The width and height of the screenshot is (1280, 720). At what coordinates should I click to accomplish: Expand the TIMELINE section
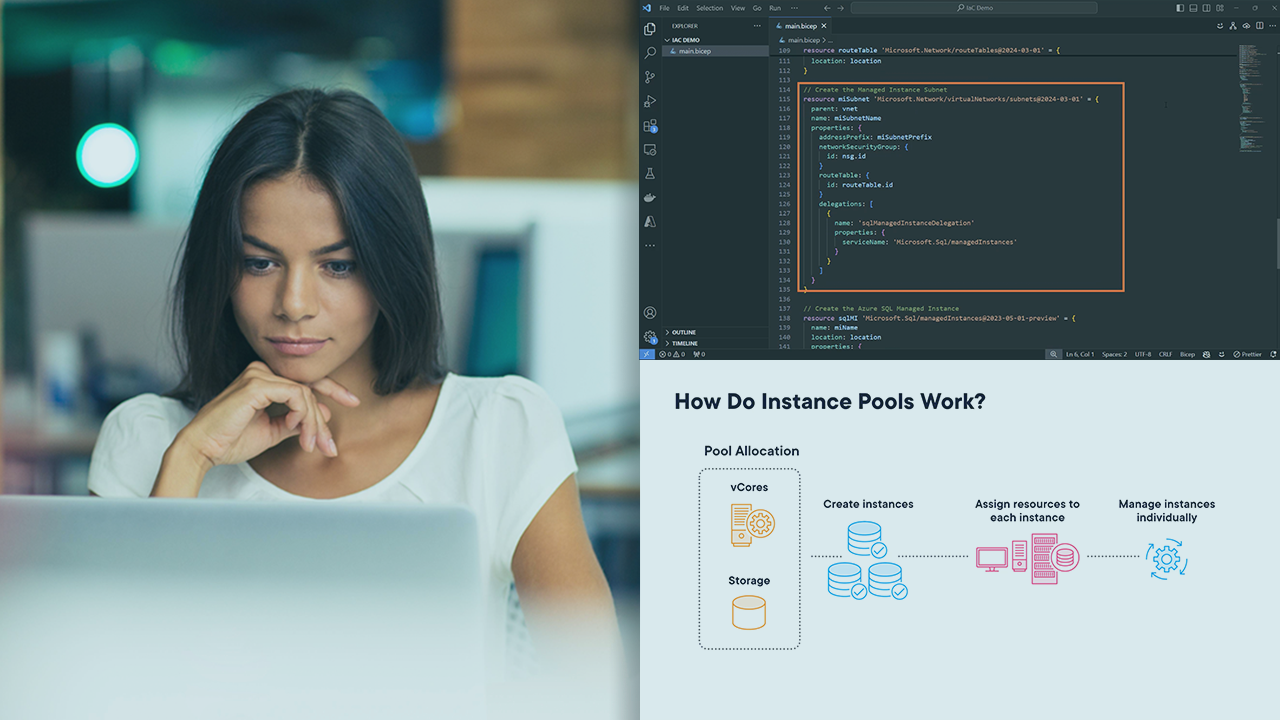pos(685,343)
